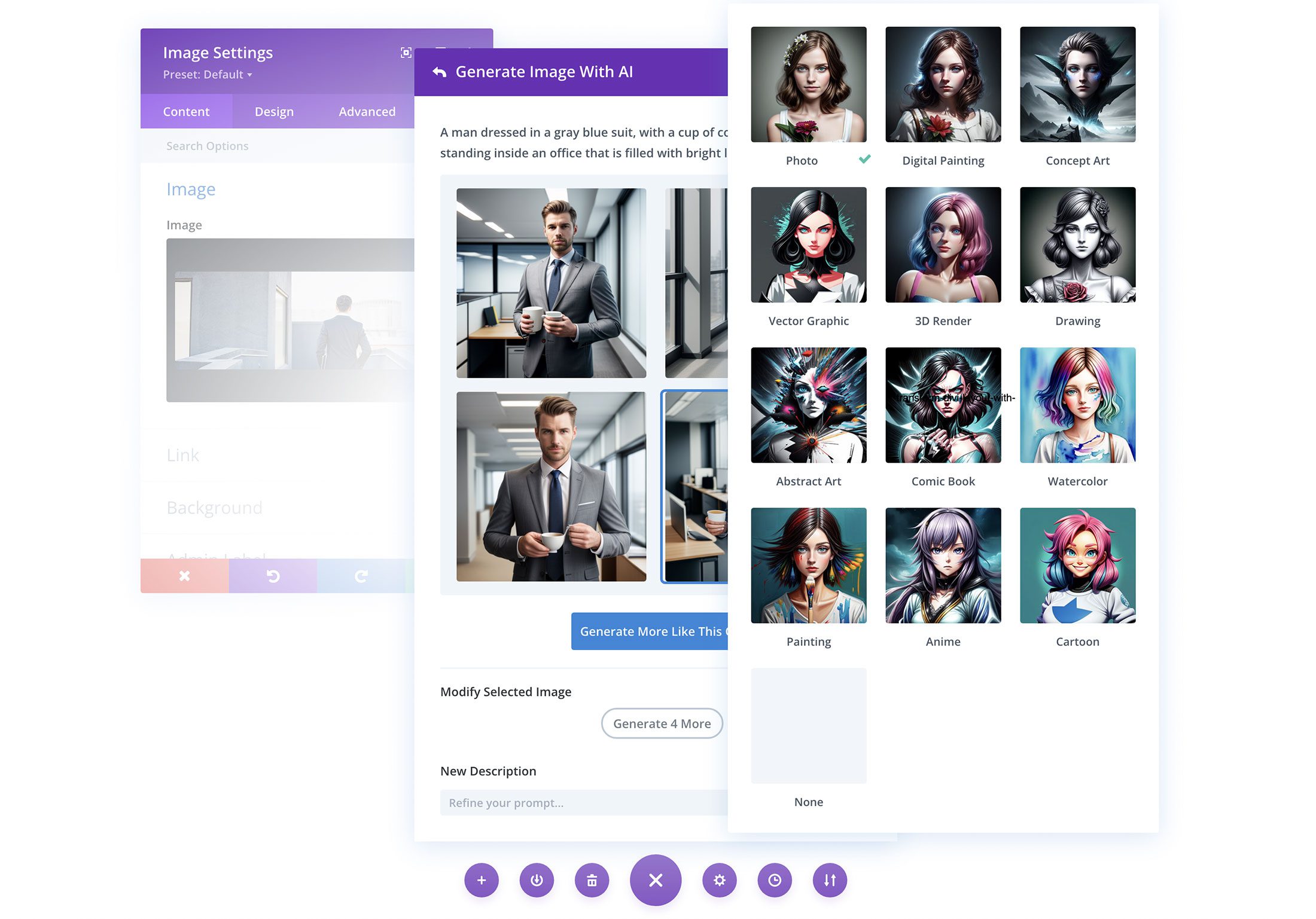Image resolution: width=1316 pixels, height=919 pixels.
Task: Click Generate 4 More button
Action: [662, 723]
